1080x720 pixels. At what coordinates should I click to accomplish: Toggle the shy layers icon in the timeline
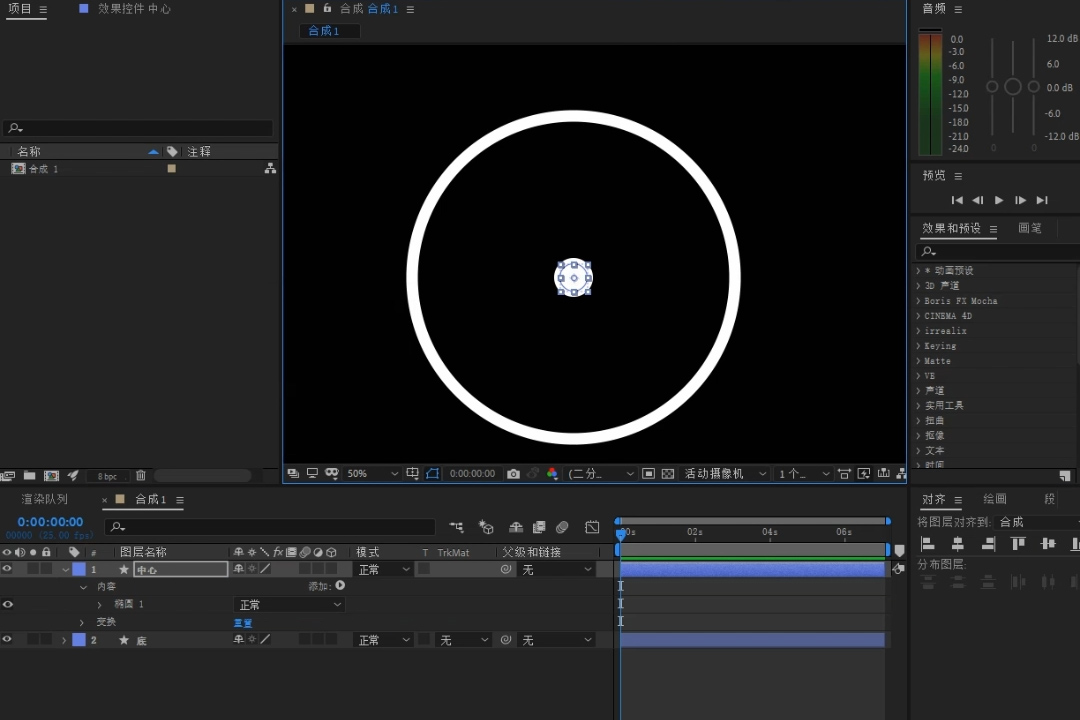[516, 527]
